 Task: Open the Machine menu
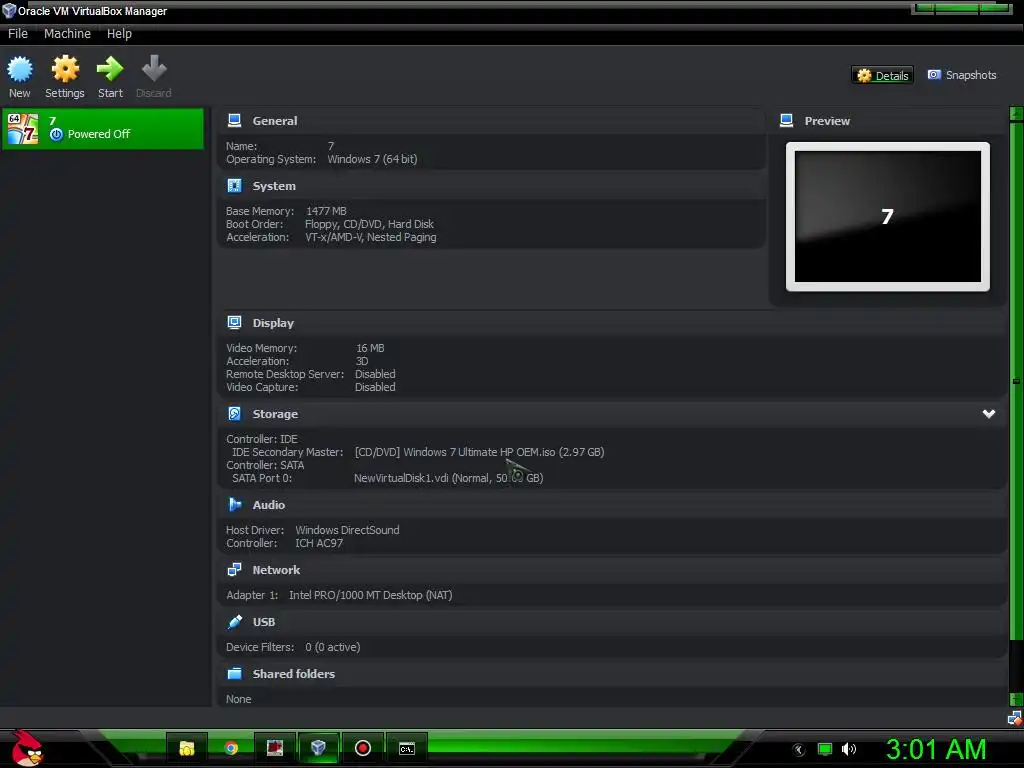point(67,33)
